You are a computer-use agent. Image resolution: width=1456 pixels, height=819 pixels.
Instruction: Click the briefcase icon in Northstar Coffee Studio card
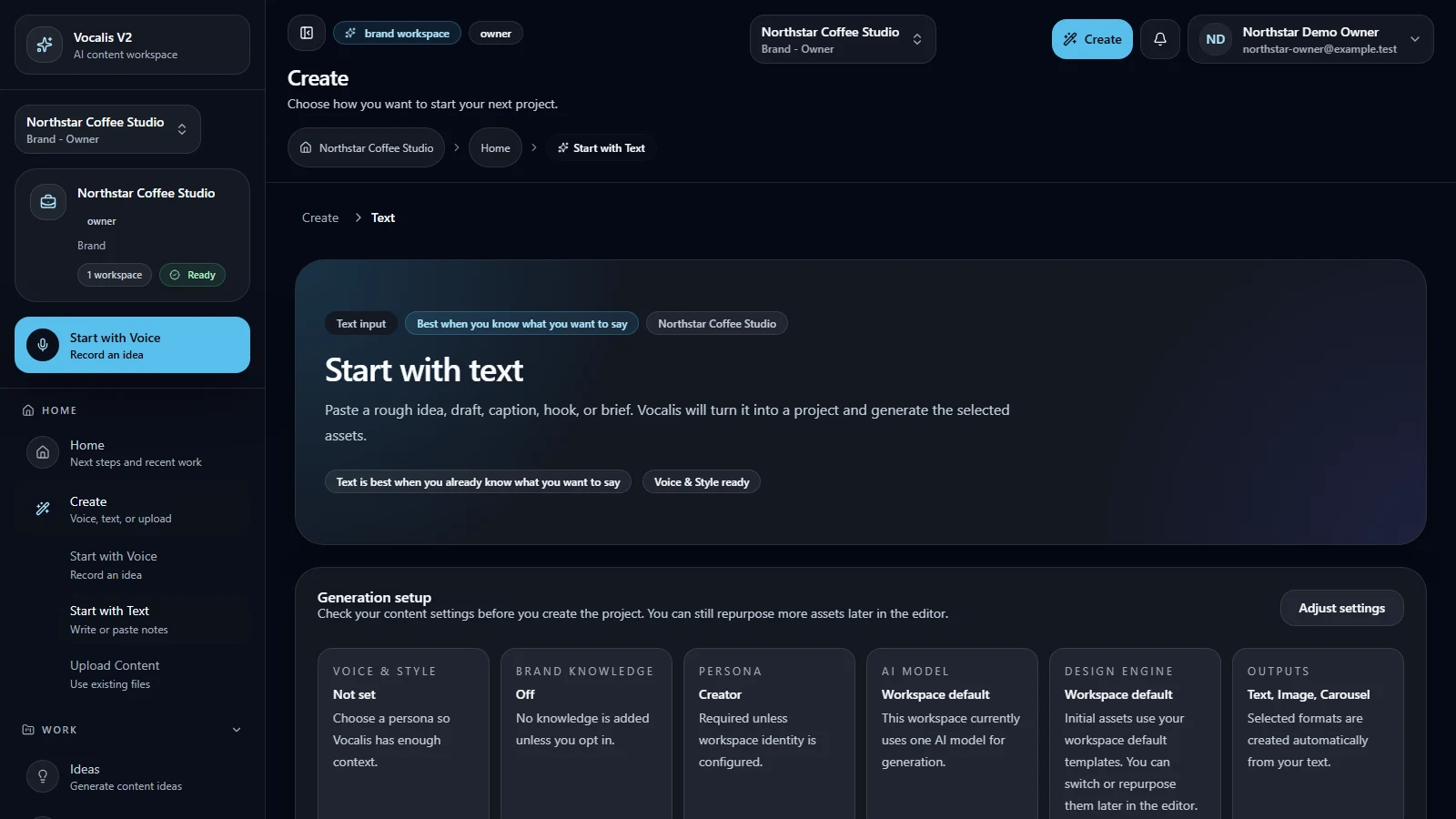pyautogui.click(x=48, y=202)
